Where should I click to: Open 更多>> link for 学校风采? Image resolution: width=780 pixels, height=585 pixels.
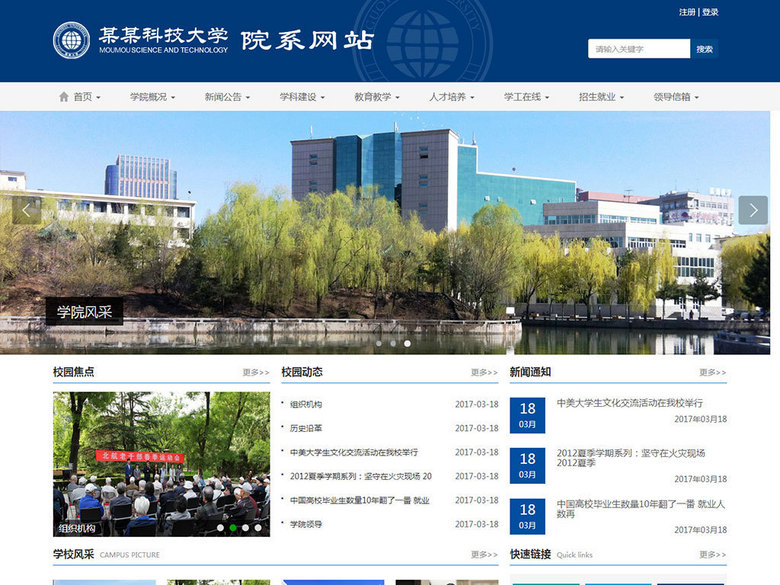tap(484, 554)
